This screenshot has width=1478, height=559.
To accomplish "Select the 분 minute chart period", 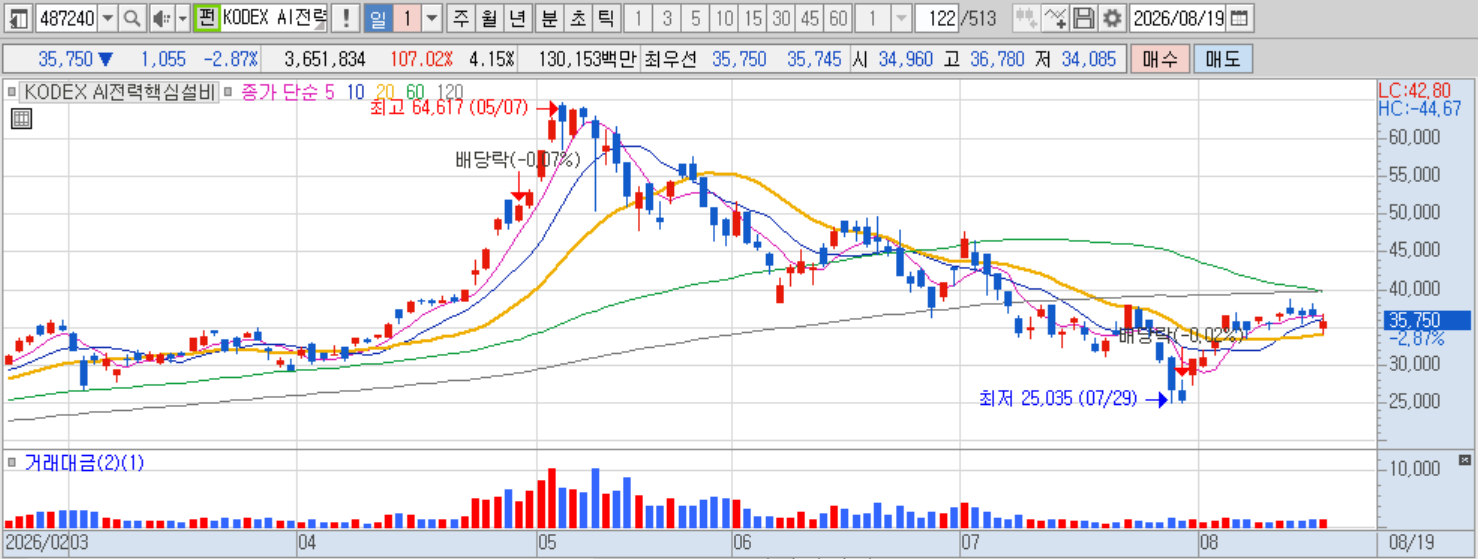I will click(x=550, y=18).
